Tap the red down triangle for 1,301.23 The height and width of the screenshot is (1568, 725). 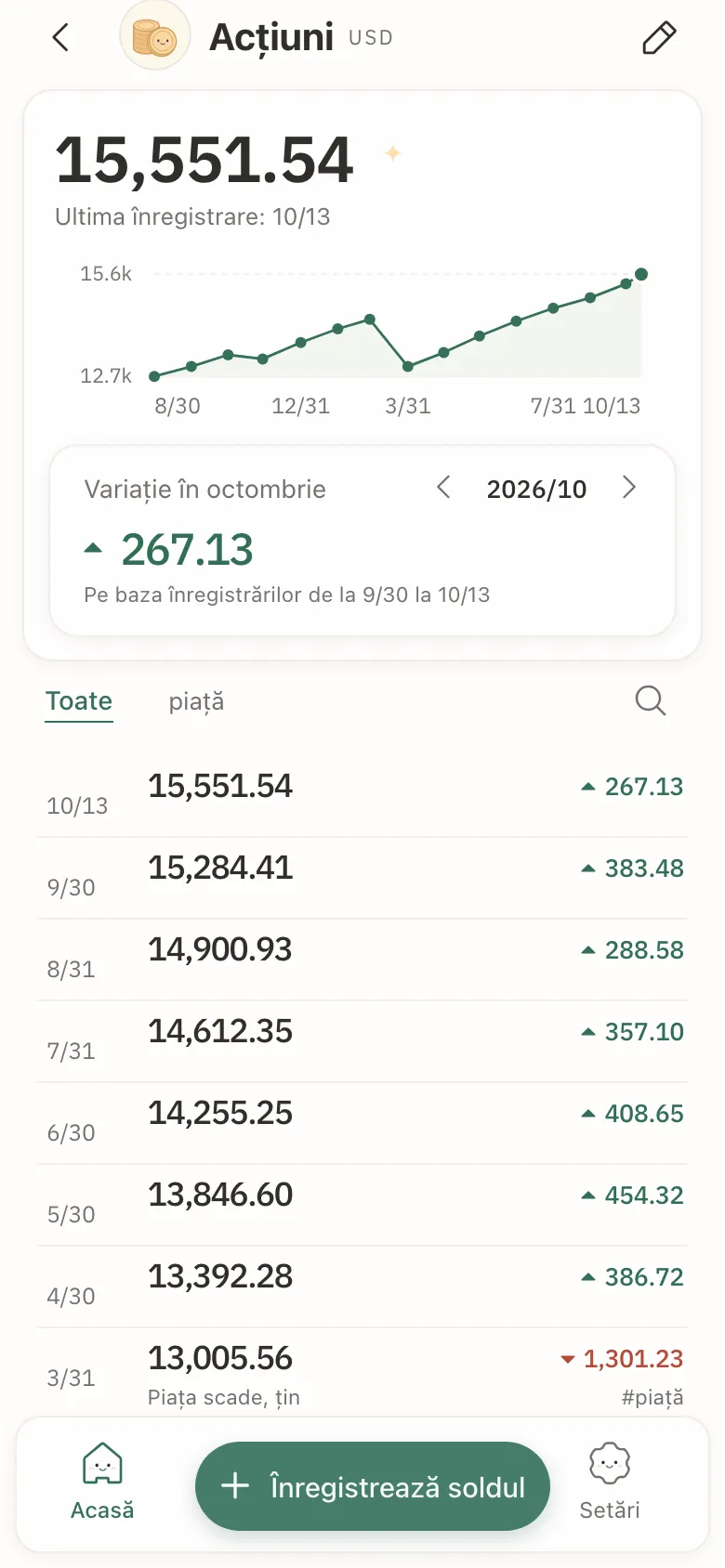point(567,1359)
